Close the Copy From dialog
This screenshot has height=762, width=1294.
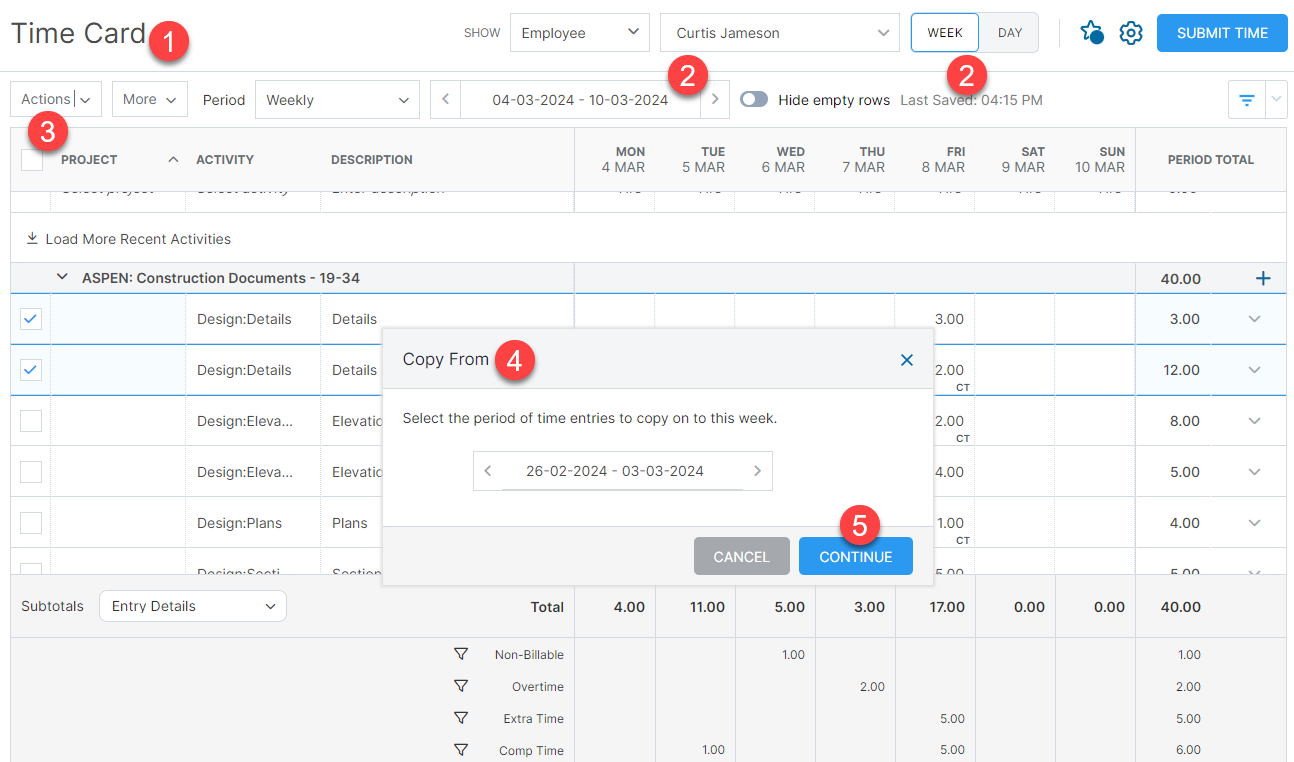tap(907, 360)
